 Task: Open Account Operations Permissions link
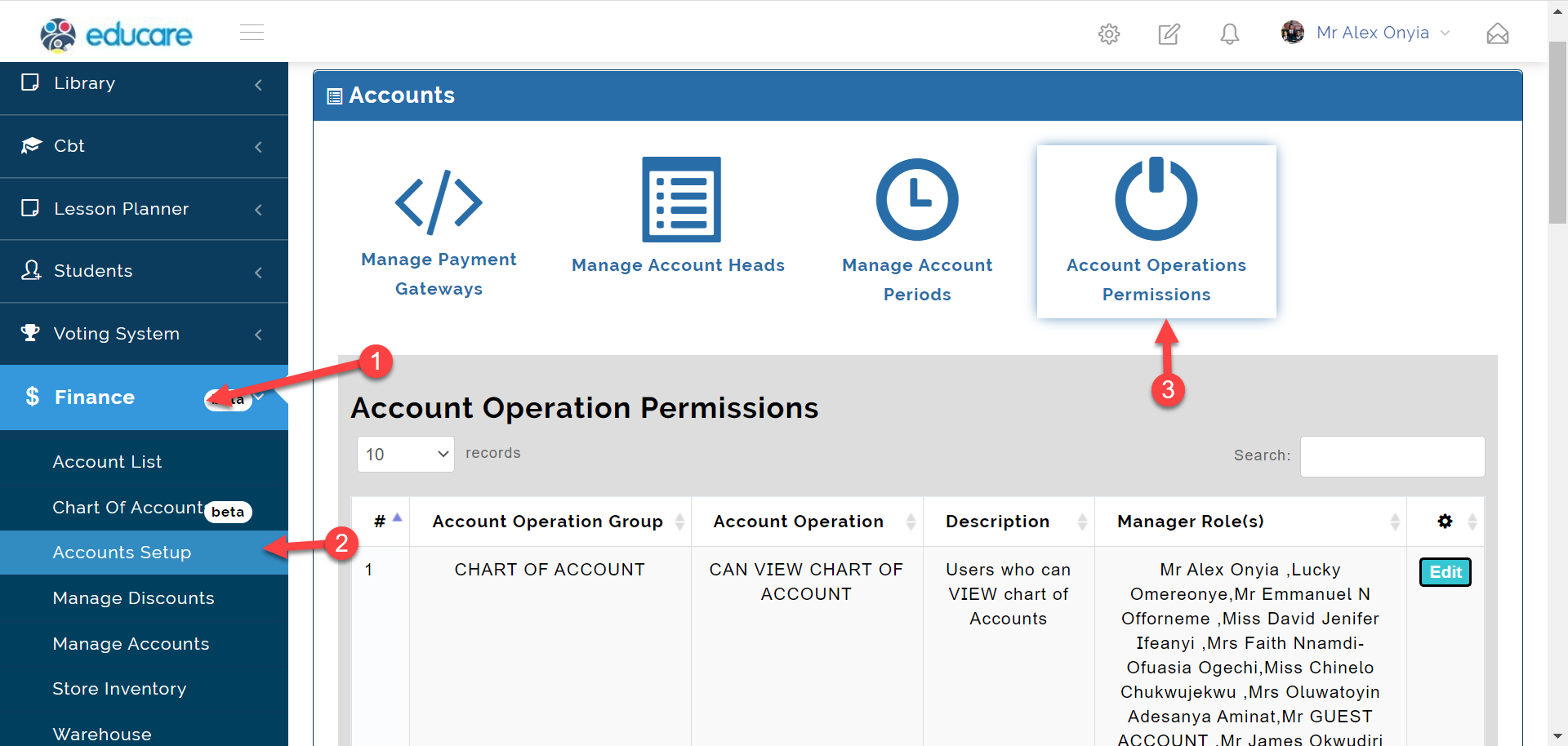pos(1156,280)
